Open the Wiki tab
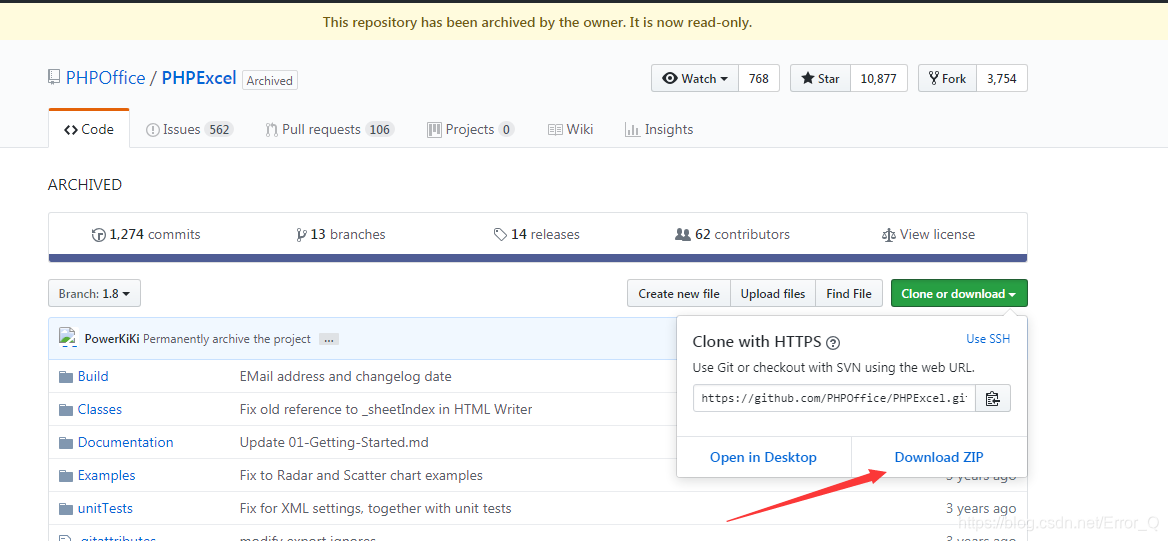The image size is (1168, 541). pyautogui.click(x=571, y=129)
